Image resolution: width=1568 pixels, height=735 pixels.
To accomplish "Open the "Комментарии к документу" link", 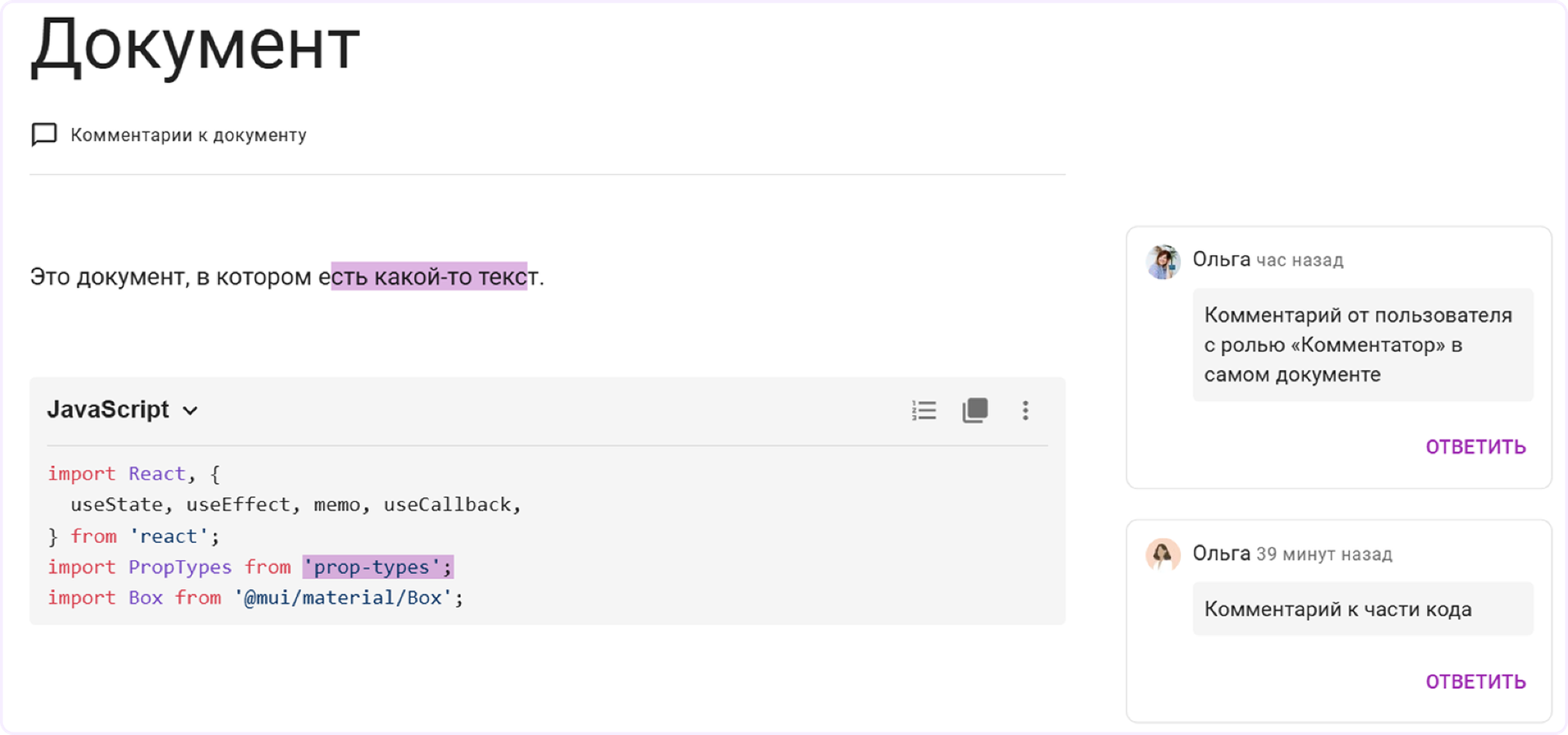I will pyautogui.click(x=188, y=135).
